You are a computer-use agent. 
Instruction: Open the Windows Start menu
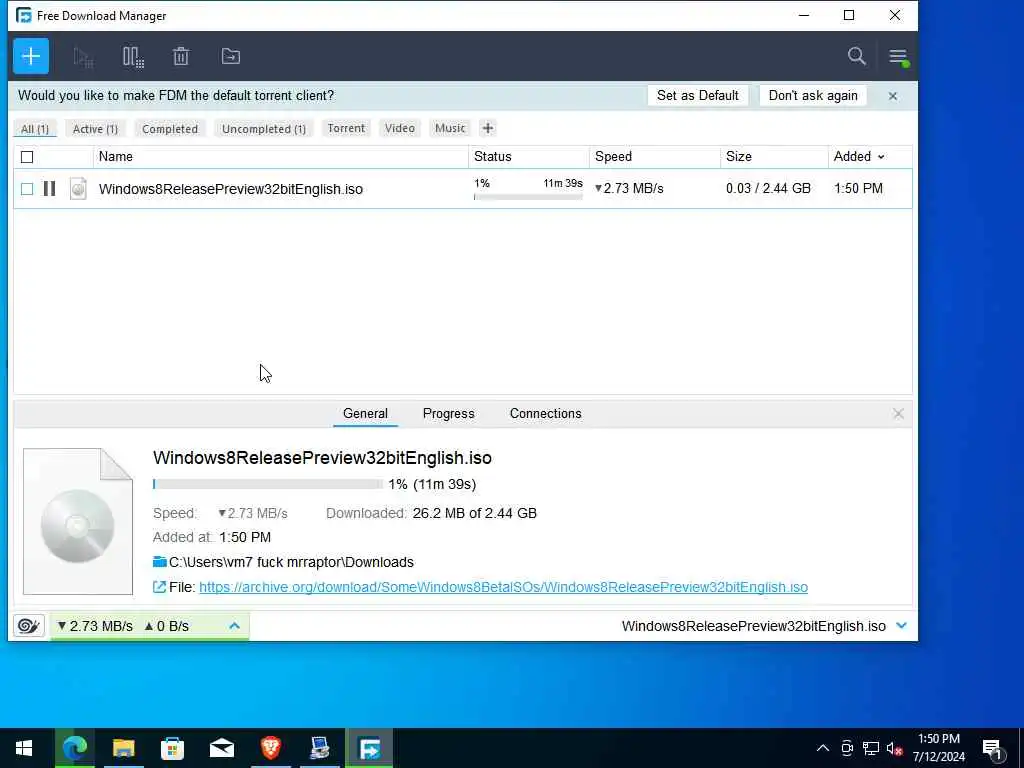coord(24,748)
